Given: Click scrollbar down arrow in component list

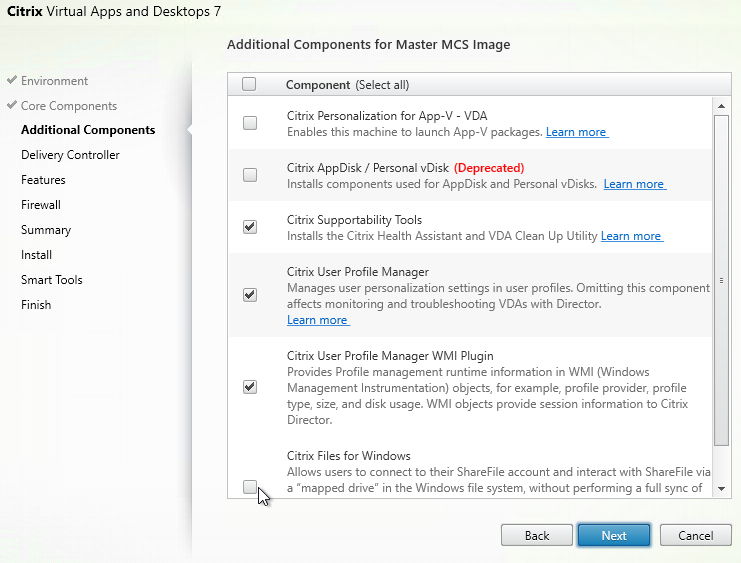Looking at the screenshot, I should [721, 489].
